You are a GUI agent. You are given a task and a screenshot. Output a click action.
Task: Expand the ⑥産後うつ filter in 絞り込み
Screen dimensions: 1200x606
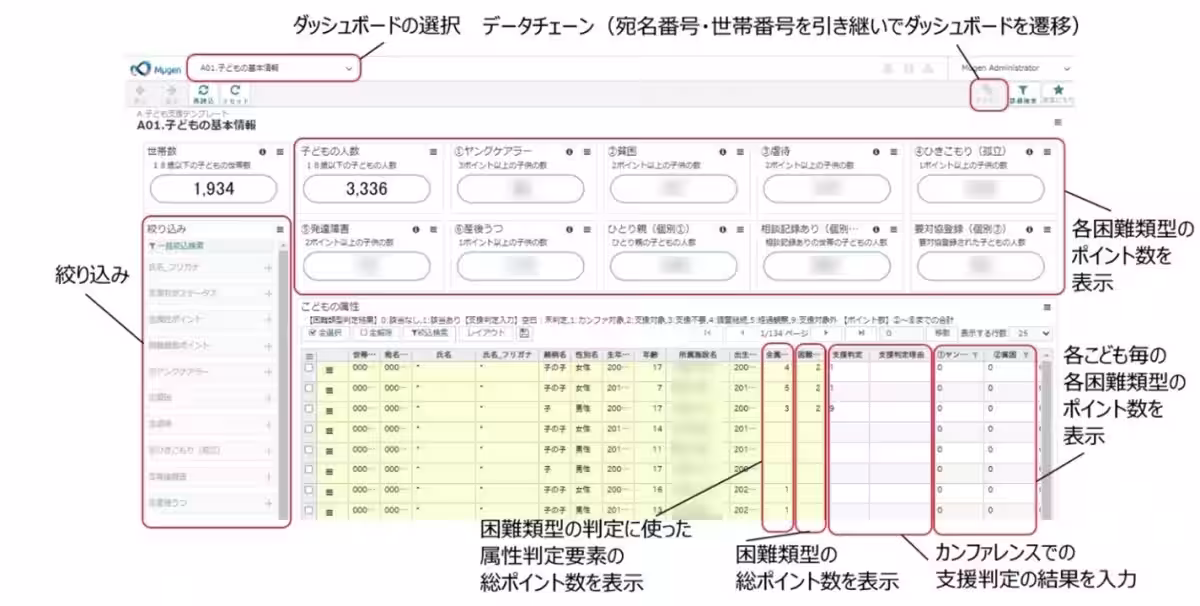click(x=268, y=503)
